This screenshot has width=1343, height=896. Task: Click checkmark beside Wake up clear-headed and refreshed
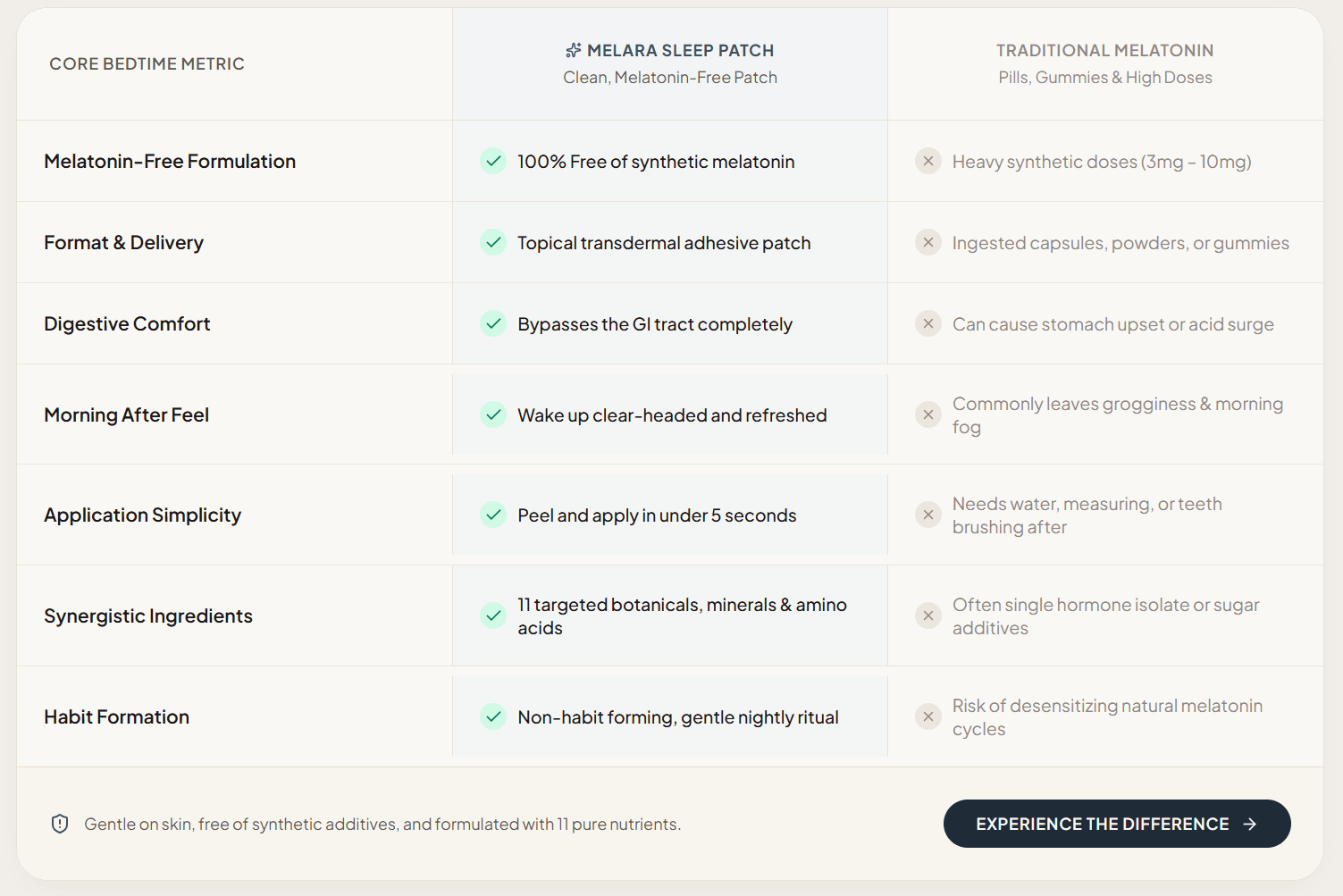click(x=493, y=415)
